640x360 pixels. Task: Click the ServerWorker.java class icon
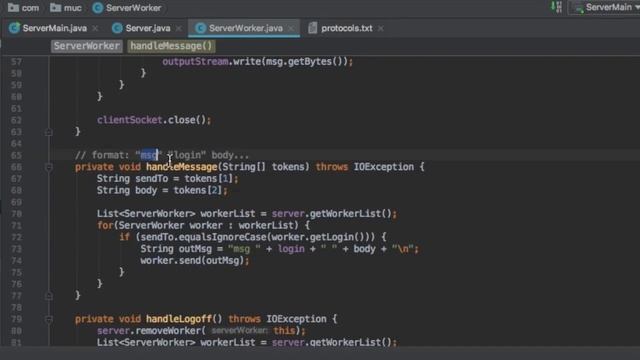coord(200,28)
